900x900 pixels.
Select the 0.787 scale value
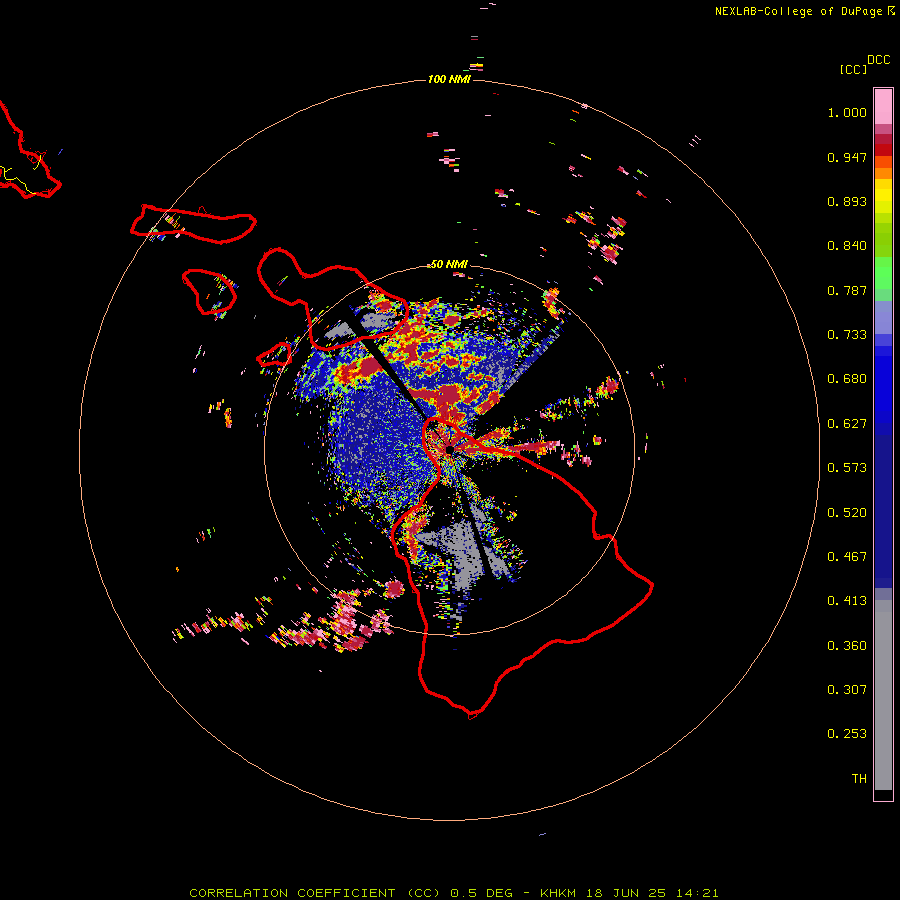point(847,290)
